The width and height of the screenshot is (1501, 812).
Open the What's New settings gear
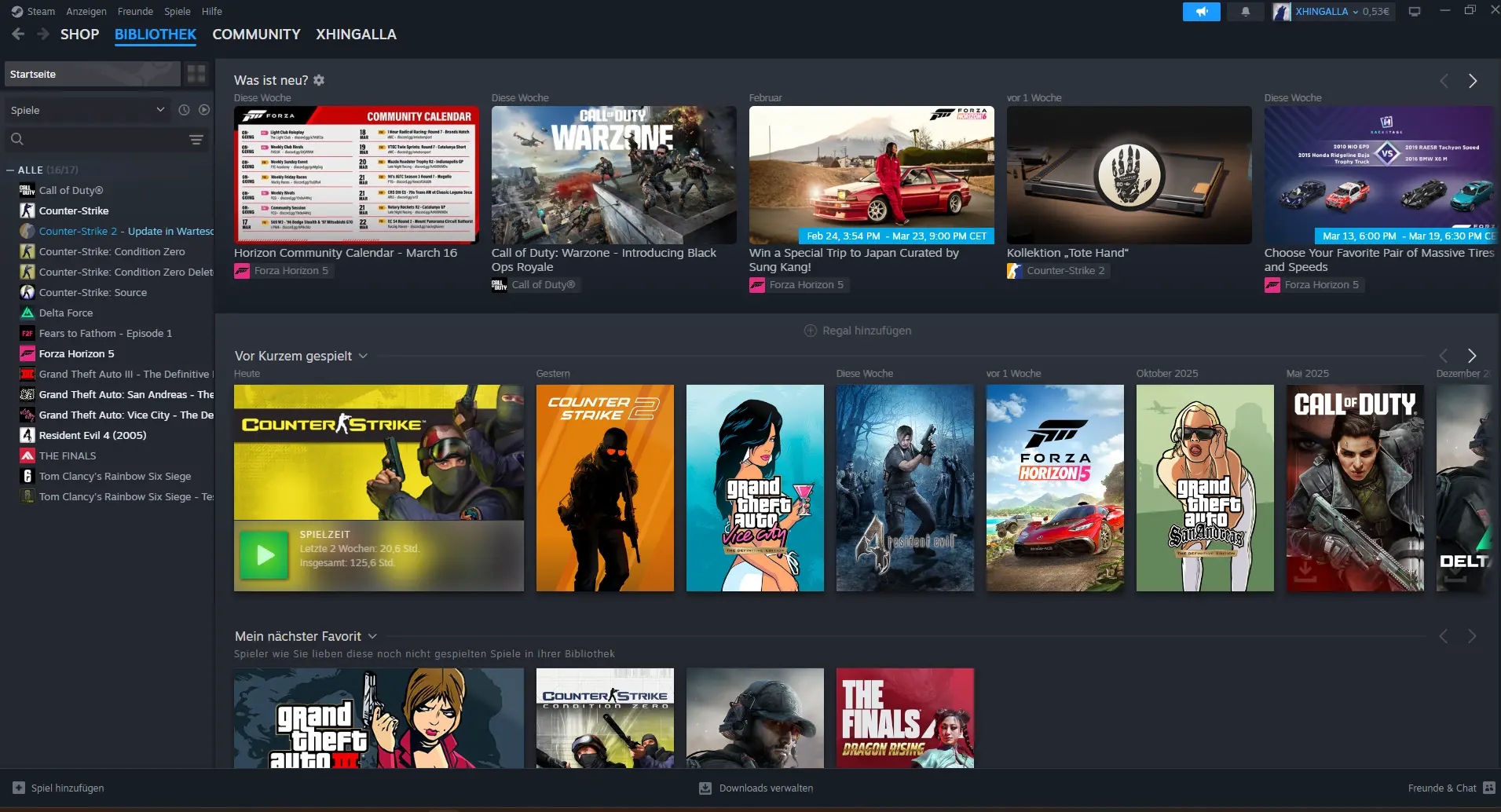pos(319,80)
